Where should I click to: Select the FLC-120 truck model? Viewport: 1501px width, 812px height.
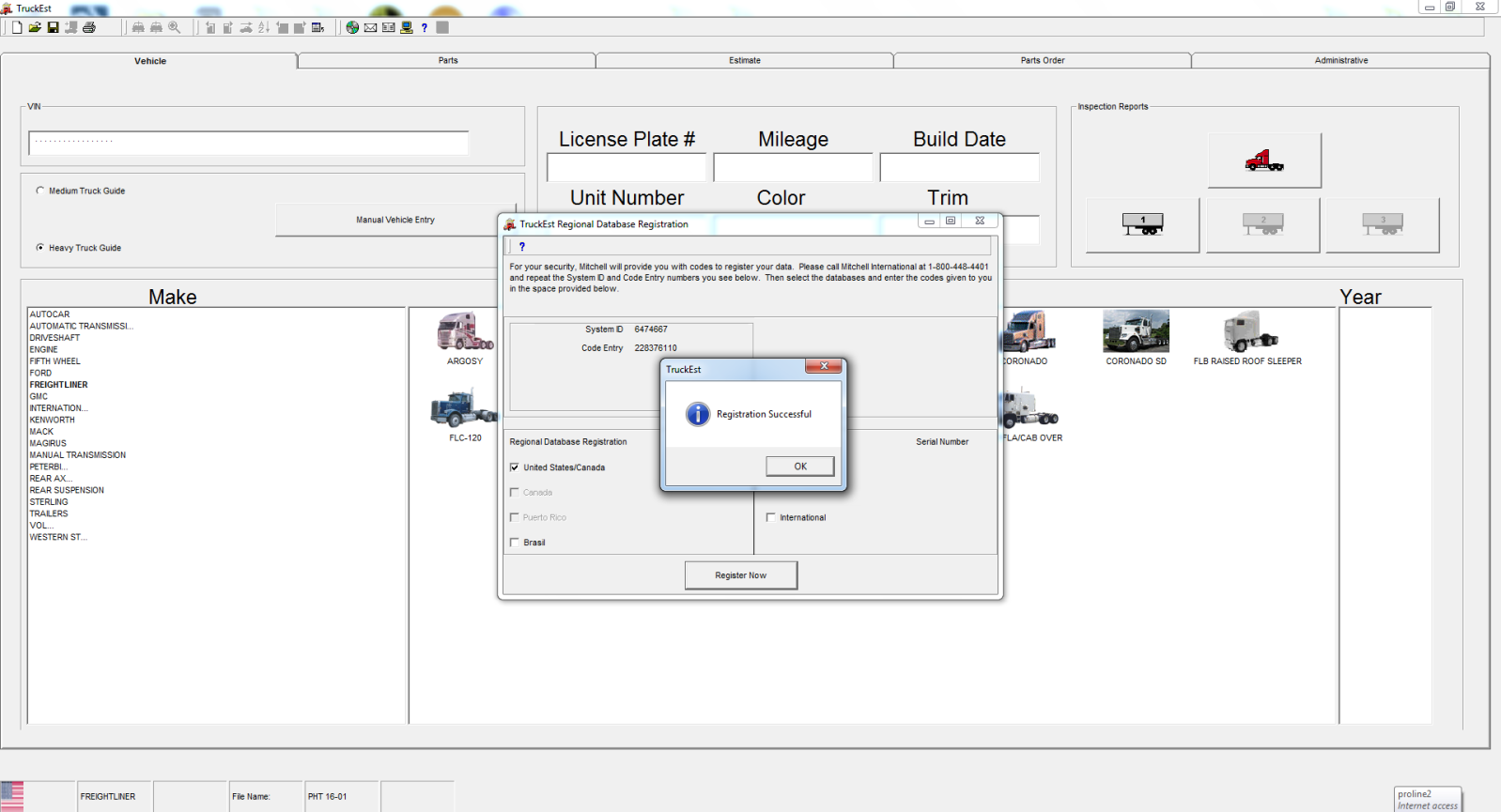pyautogui.click(x=465, y=416)
